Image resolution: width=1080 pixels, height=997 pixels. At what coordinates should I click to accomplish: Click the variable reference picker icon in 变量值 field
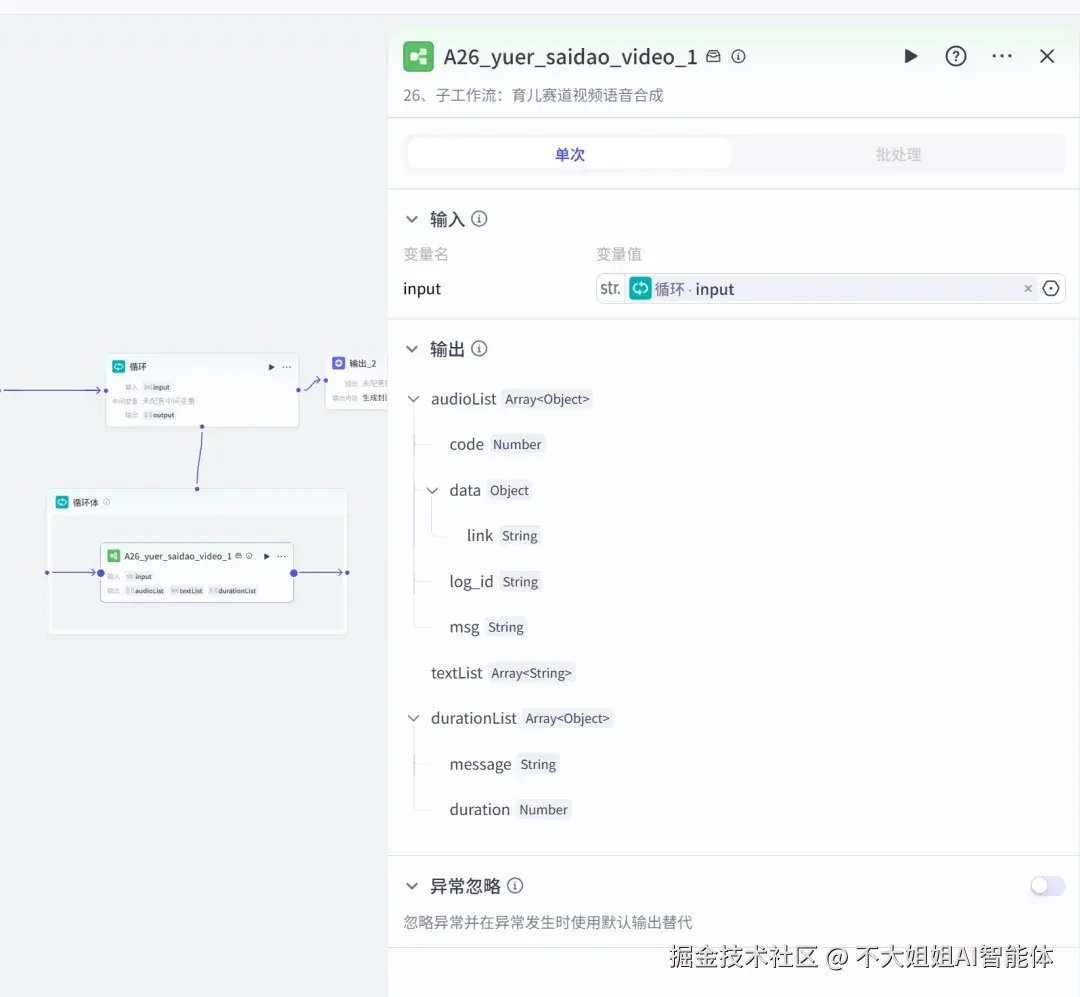(1050, 288)
